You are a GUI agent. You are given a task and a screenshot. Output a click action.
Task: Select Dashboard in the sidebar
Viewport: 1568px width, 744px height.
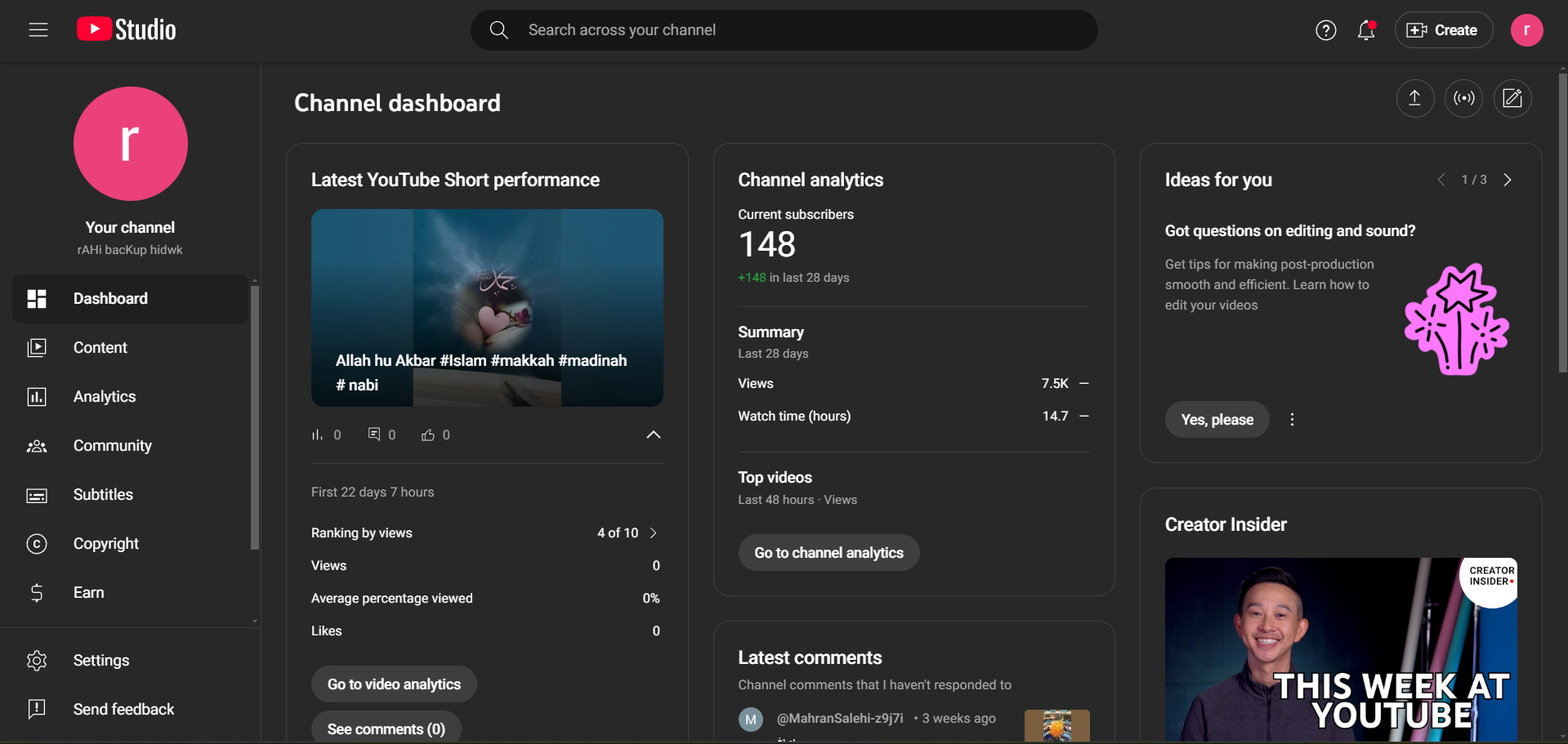131,299
